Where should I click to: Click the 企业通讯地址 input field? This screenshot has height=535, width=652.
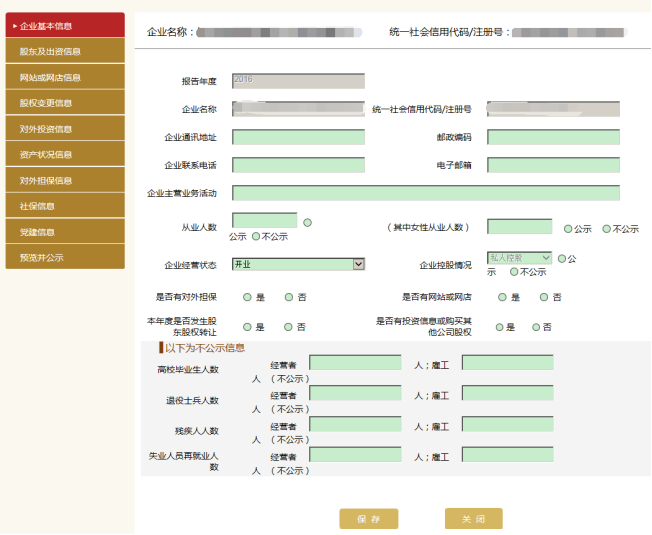298,137
